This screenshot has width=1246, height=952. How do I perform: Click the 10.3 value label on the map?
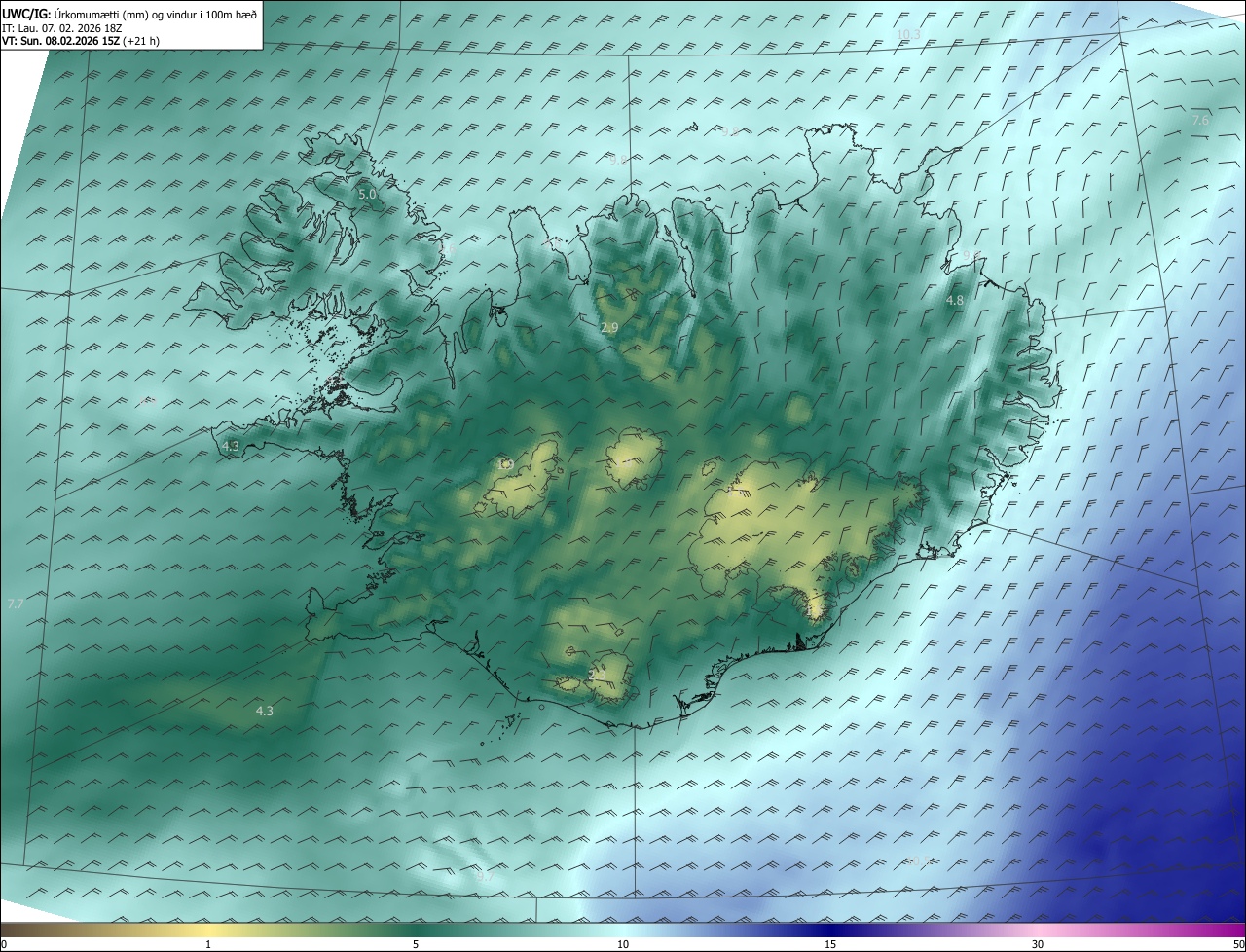907,35
